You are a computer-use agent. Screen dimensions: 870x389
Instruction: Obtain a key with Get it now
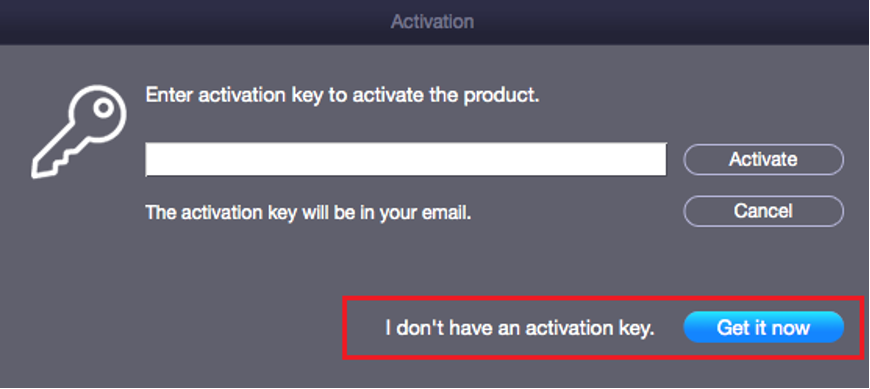point(763,327)
